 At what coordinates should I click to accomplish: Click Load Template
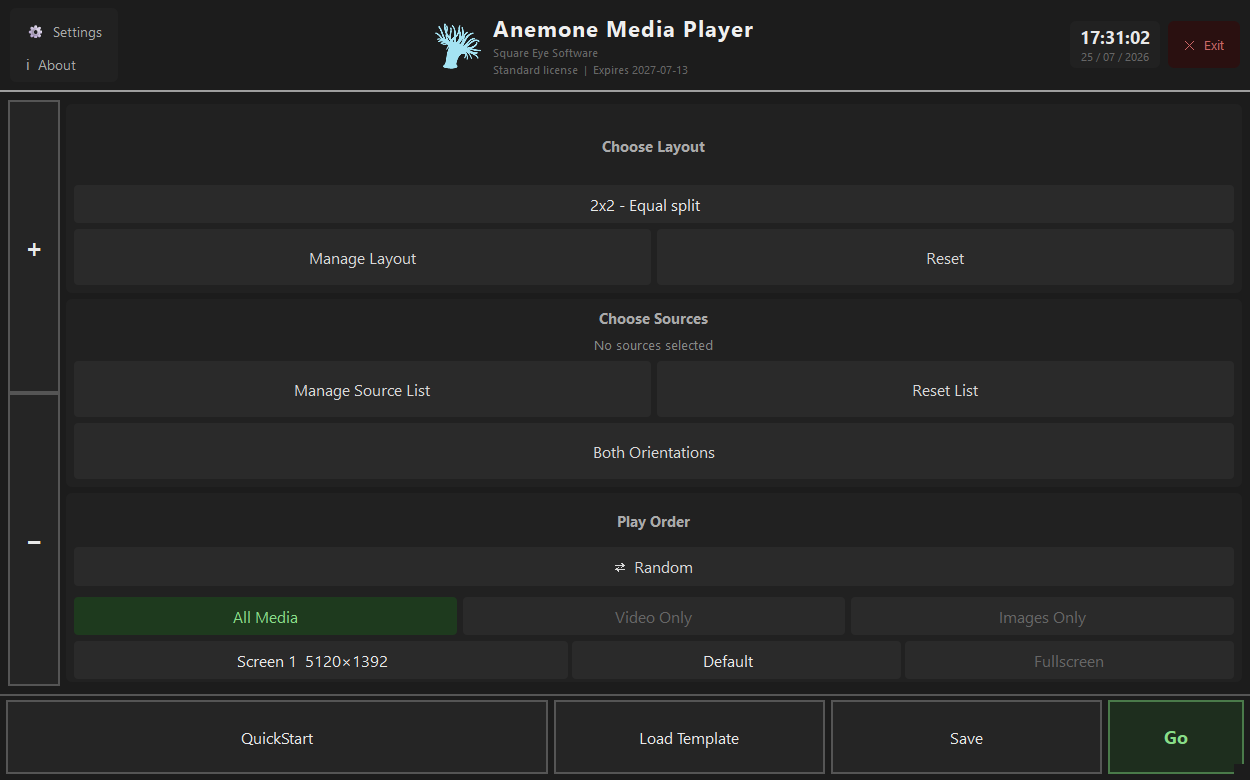tap(689, 739)
